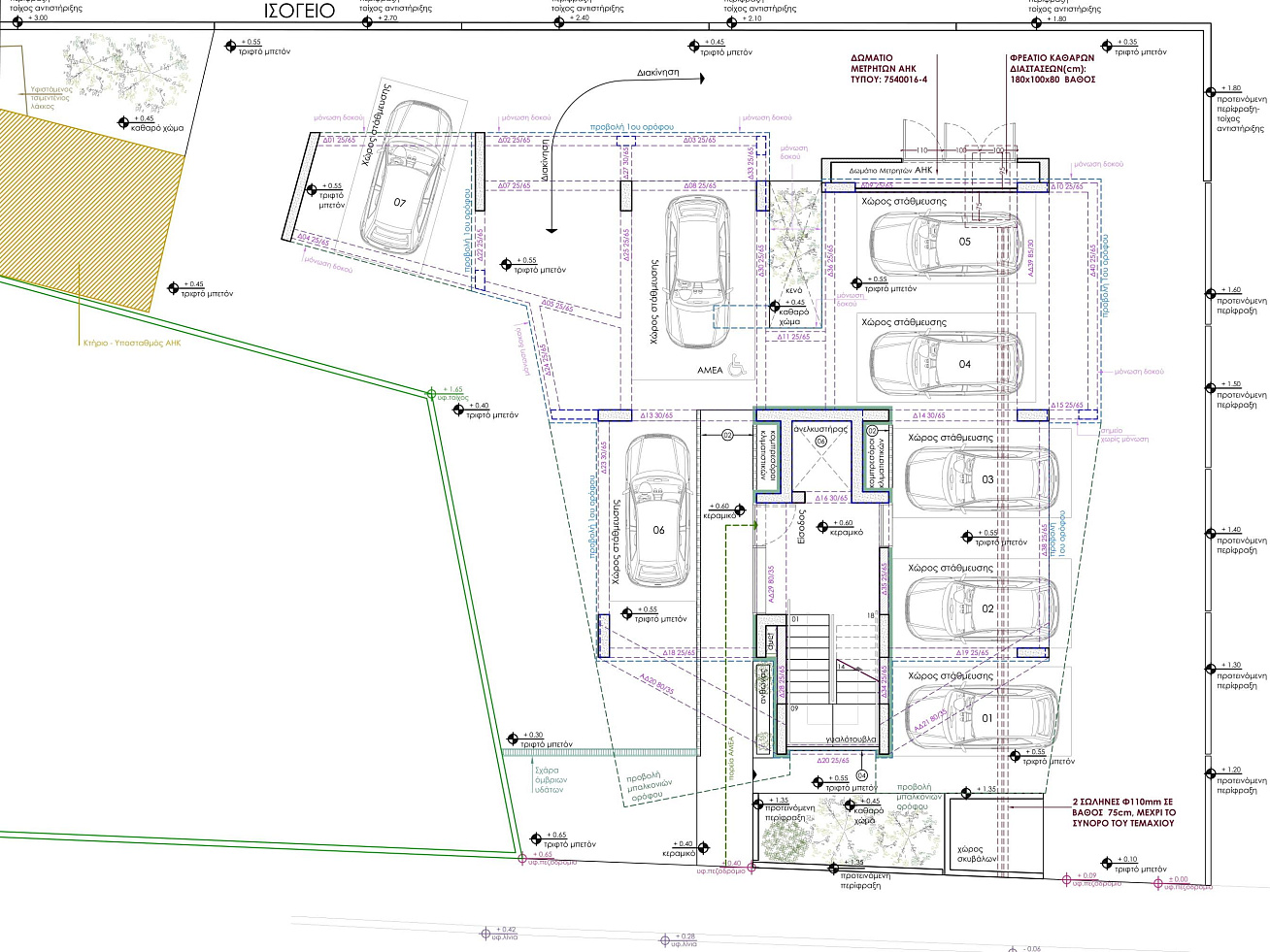Click beam label Δ02 25/65
Image resolution: width=1270 pixels, height=952 pixels.
click(x=514, y=141)
